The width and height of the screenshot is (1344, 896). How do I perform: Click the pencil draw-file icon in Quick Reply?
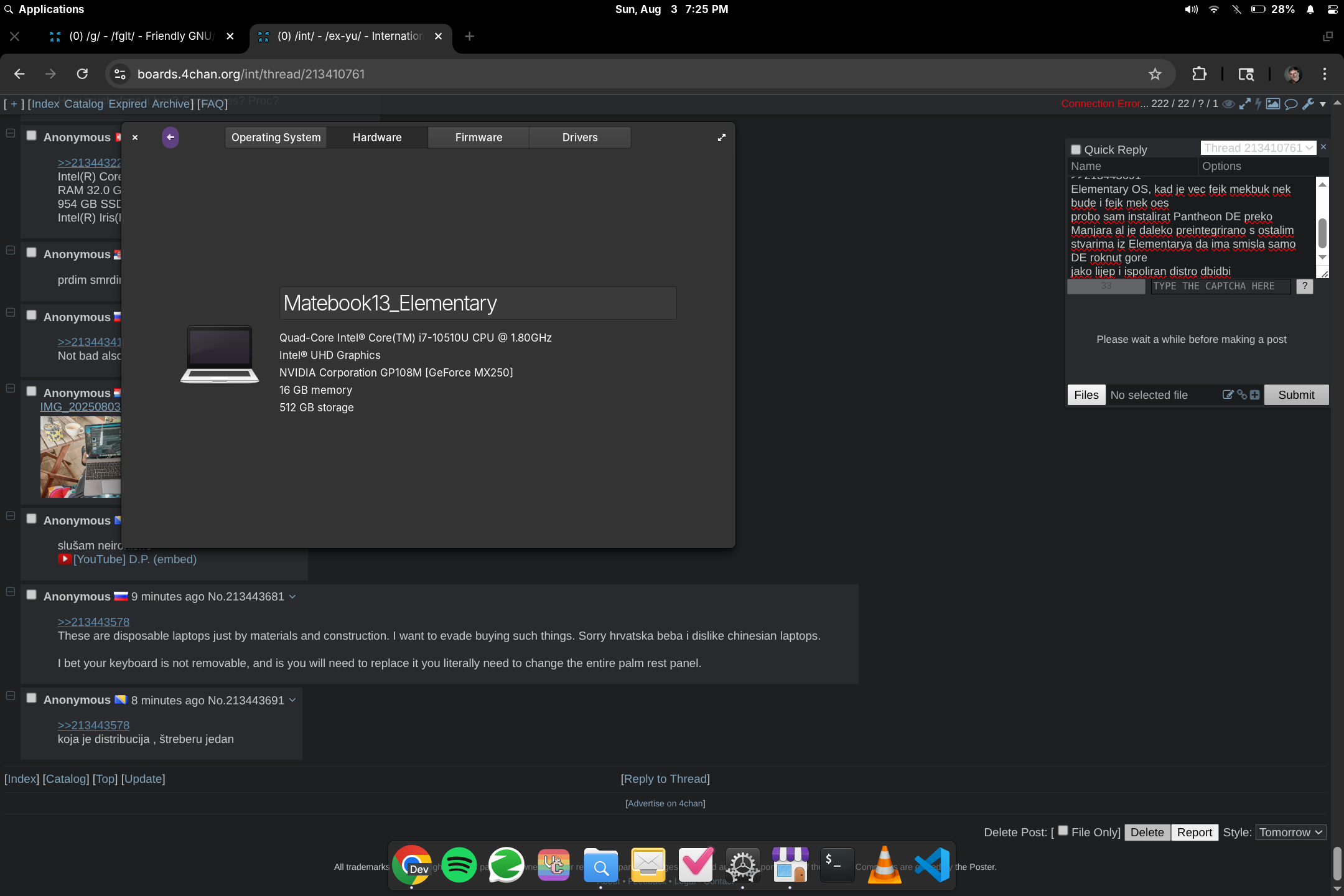pos(1228,394)
